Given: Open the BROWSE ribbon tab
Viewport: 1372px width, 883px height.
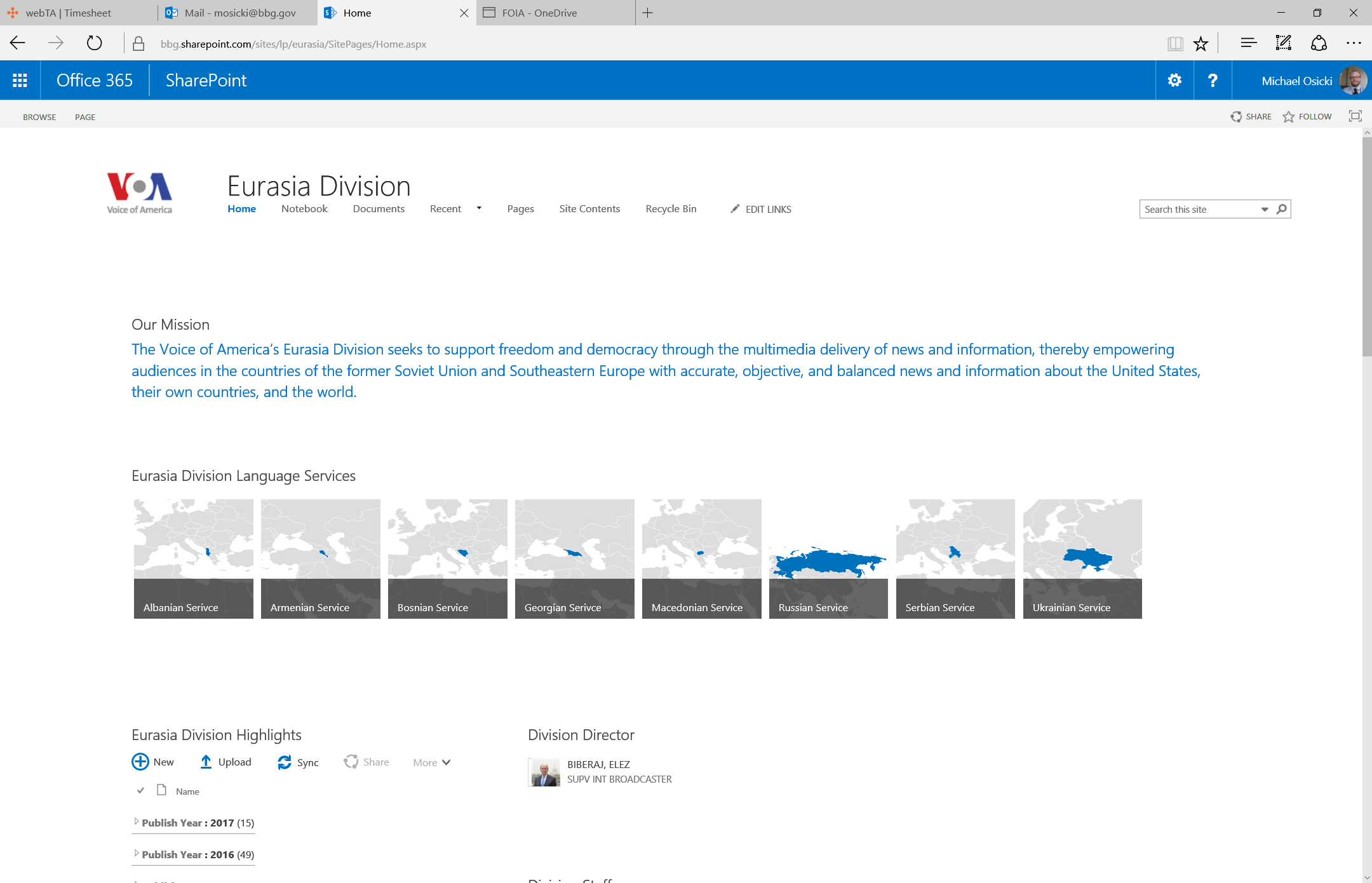Looking at the screenshot, I should pos(39,117).
